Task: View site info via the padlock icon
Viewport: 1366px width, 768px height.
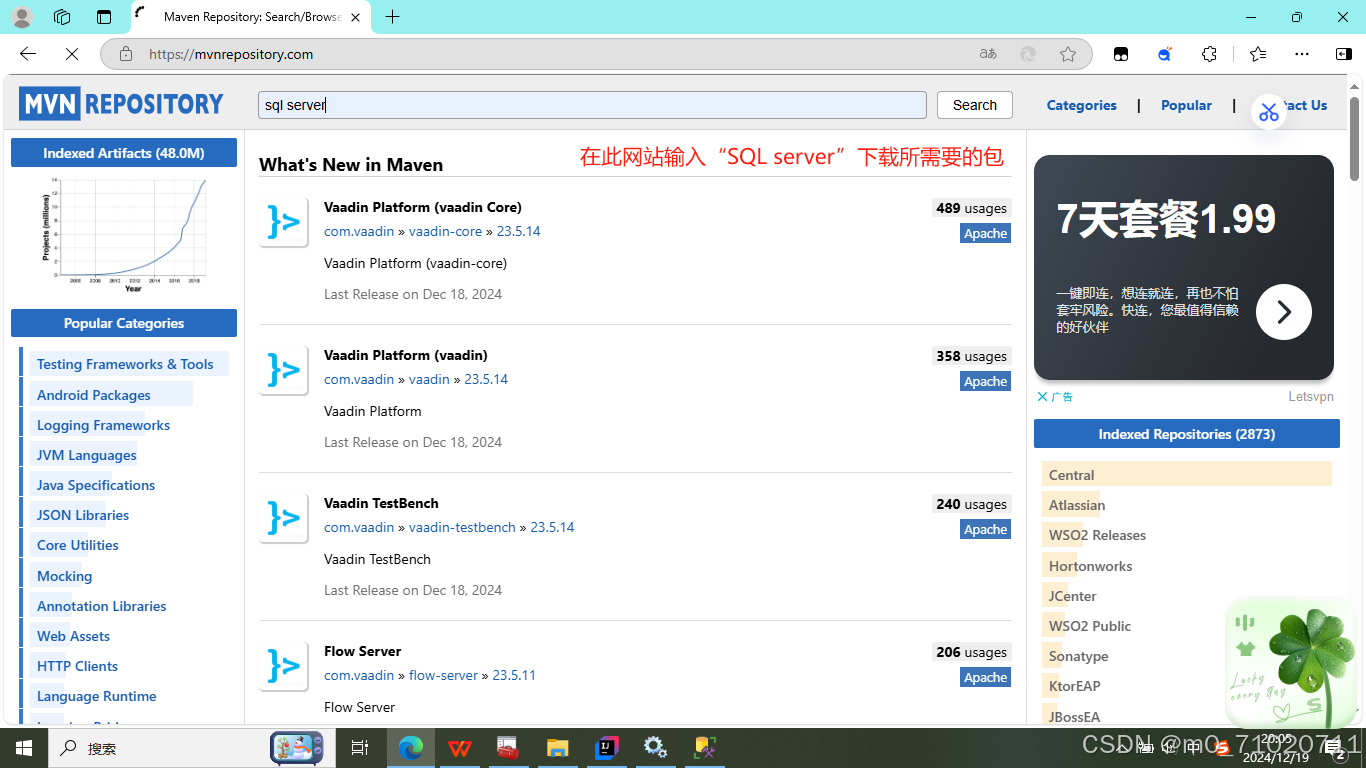Action: click(125, 54)
